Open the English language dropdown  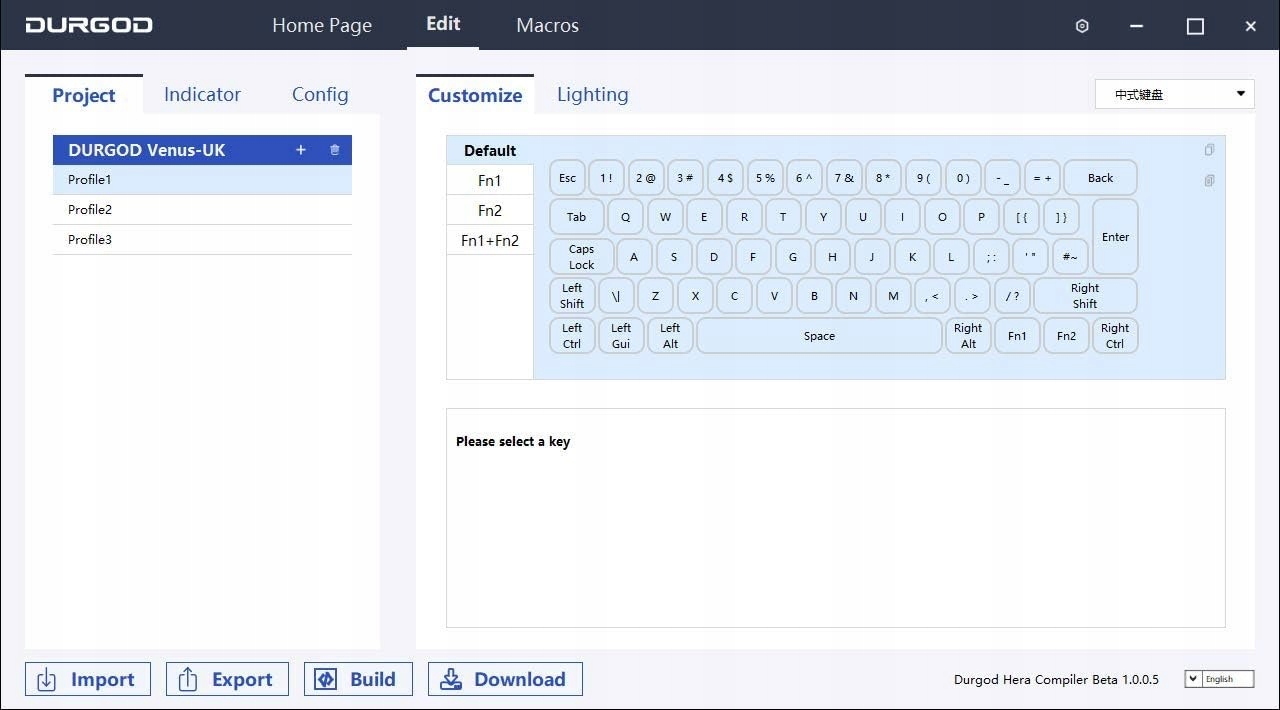pyautogui.click(x=1218, y=679)
